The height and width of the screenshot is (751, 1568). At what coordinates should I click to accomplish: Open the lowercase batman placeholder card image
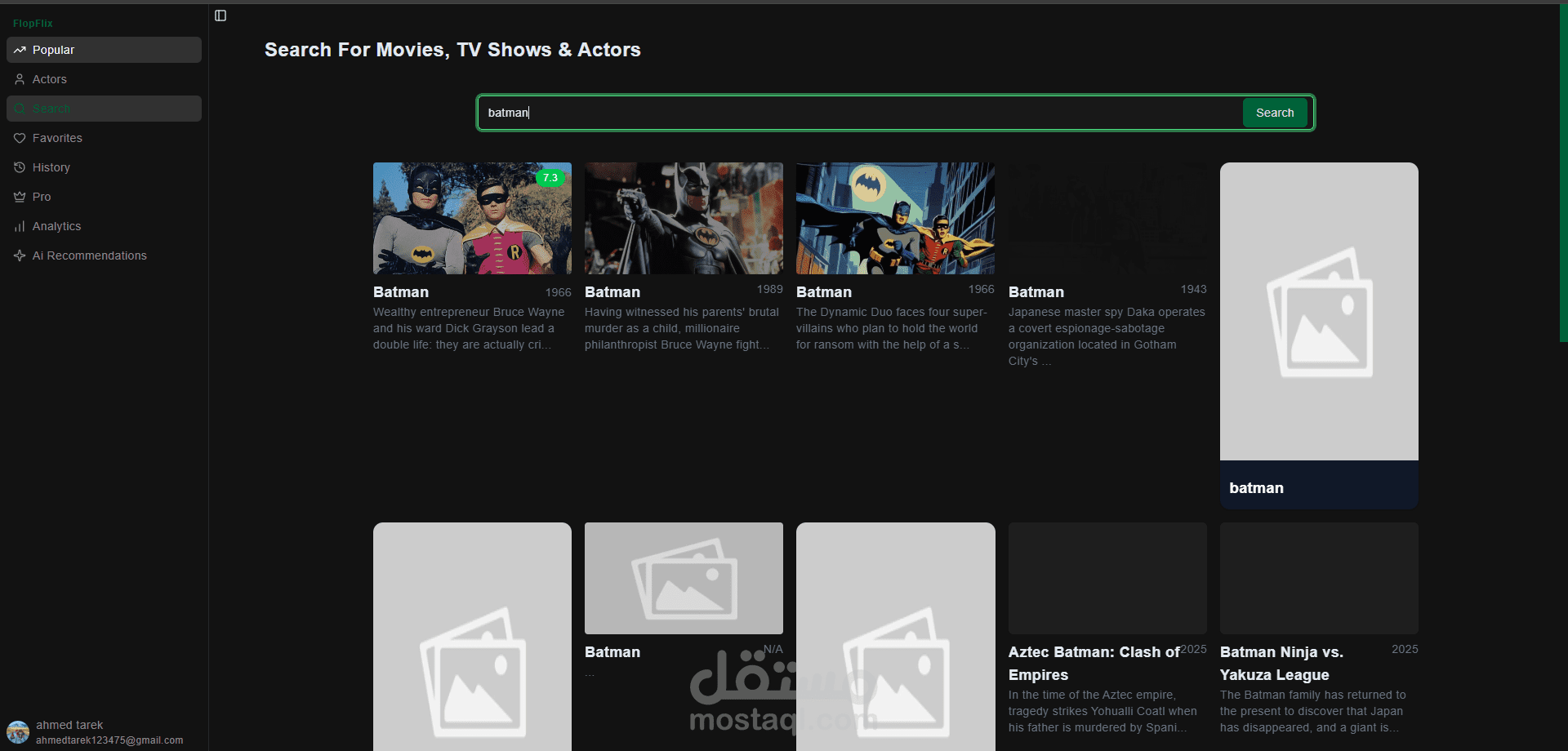(x=1319, y=311)
